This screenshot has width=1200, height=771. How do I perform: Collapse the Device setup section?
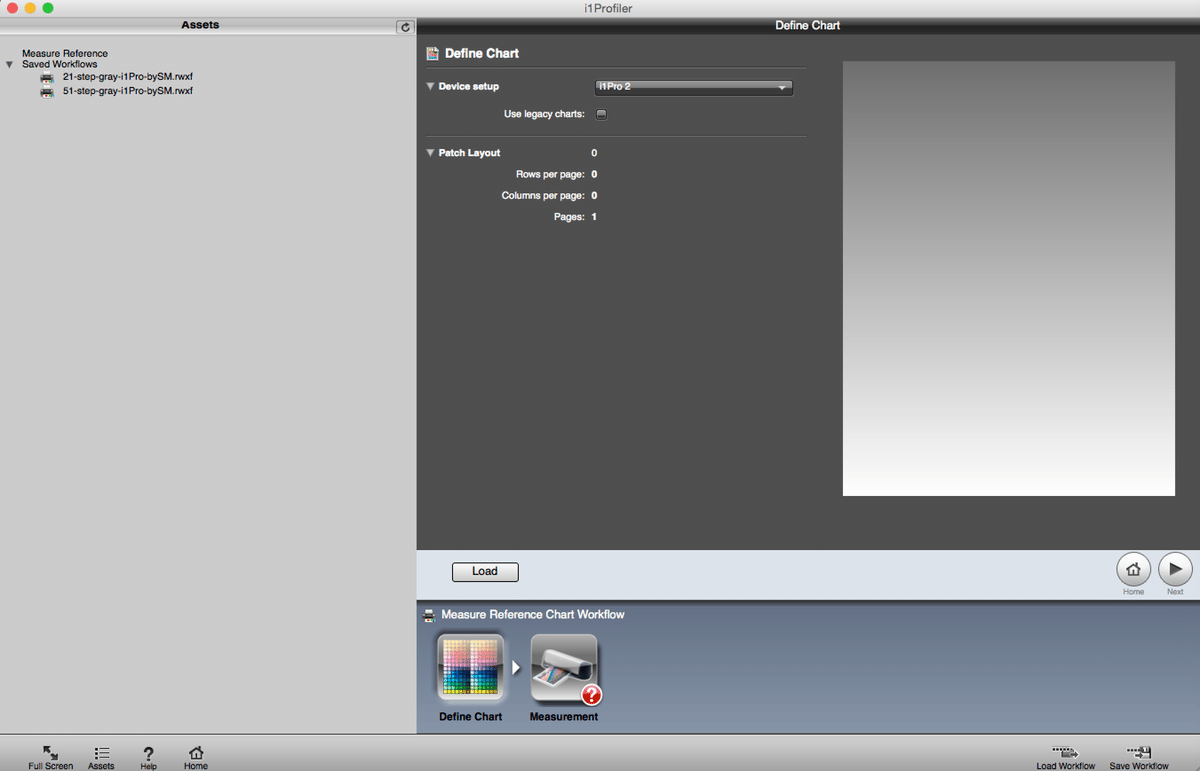[430, 87]
